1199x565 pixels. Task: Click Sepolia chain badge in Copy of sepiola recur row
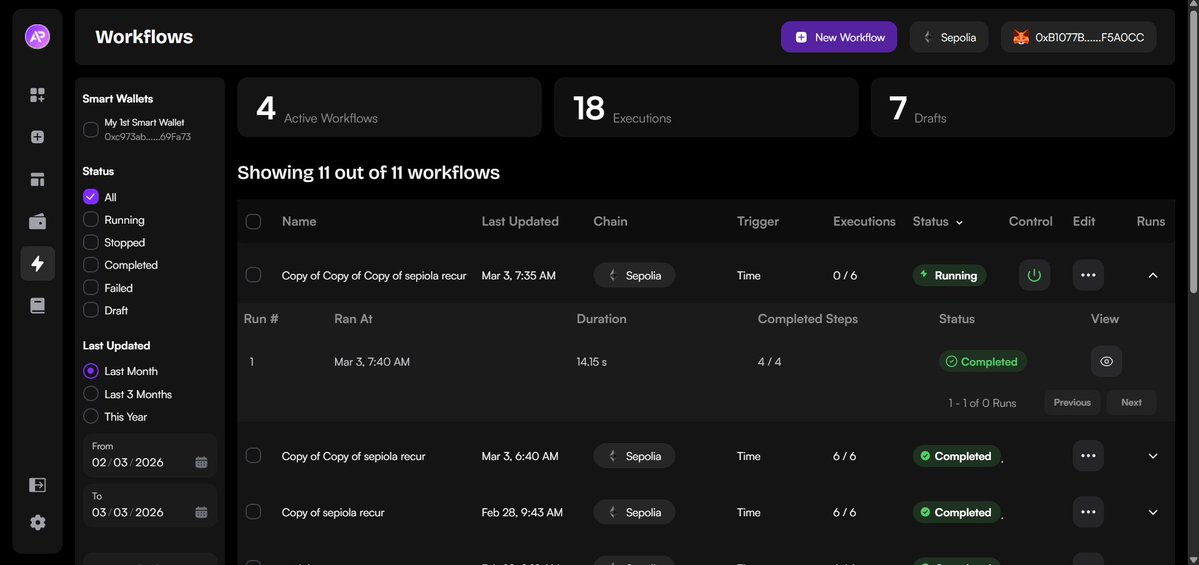634,512
